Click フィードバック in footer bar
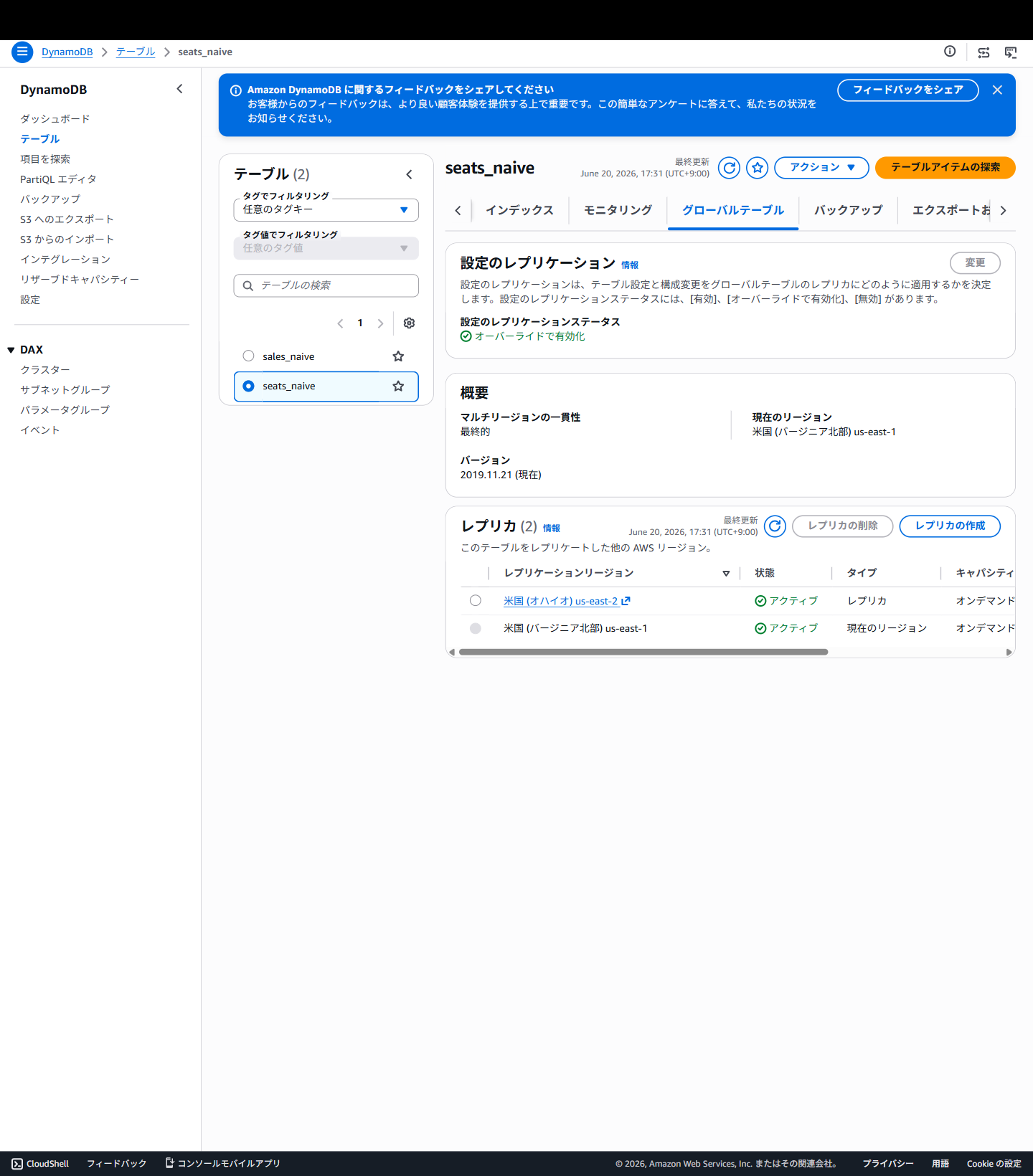This screenshot has height=1176, width=1033. pyautogui.click(x=116, y=1164)
